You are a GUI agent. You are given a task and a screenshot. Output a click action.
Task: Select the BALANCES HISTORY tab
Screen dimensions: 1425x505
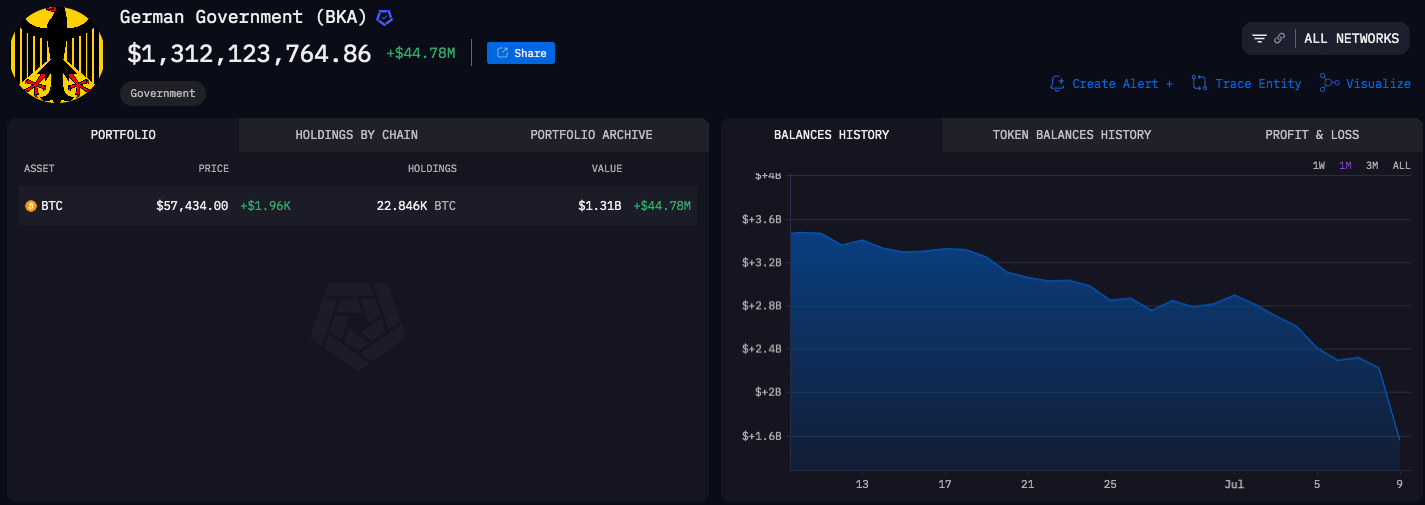pyautogui.click(x=831, y=135)
